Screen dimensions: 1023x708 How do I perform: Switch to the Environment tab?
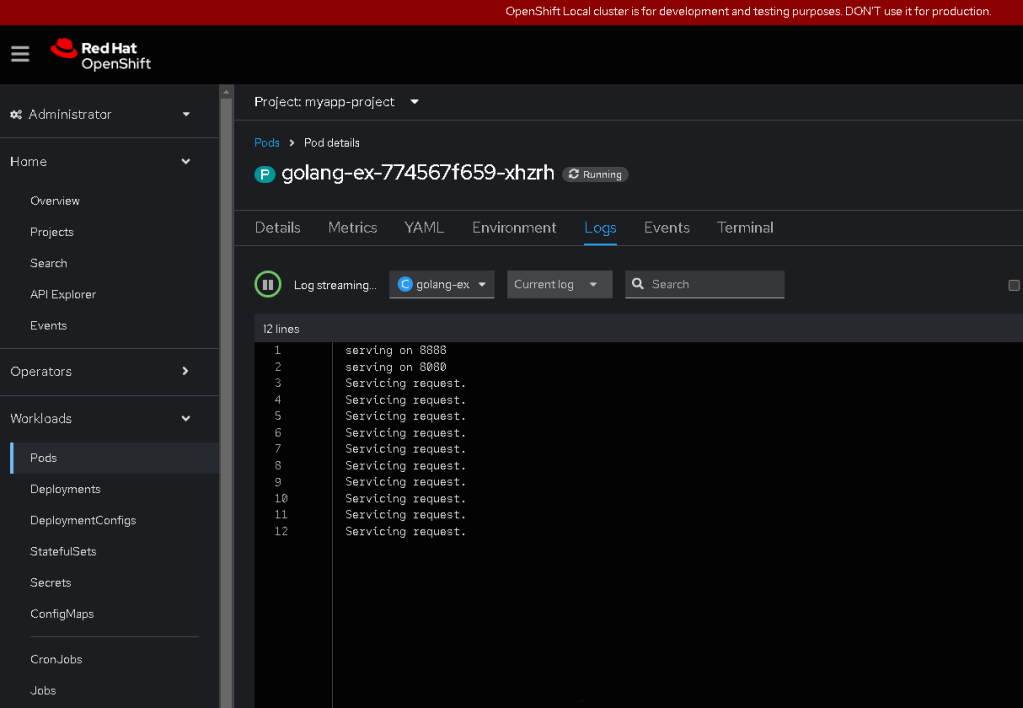514,228
